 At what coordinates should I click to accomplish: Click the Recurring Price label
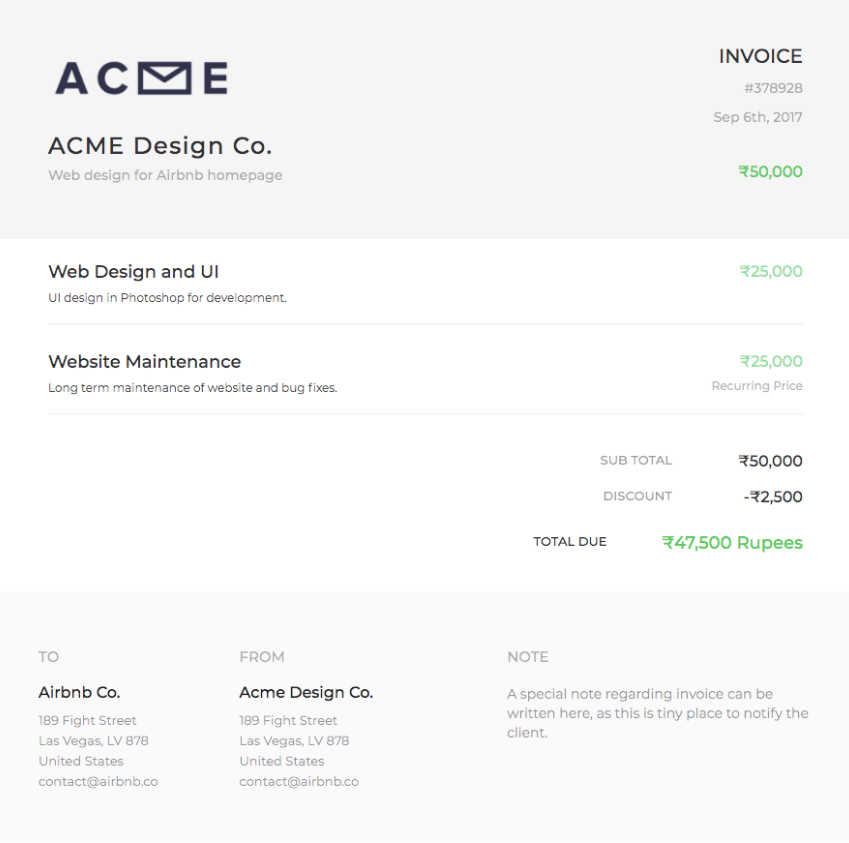(x=757, y=386)
